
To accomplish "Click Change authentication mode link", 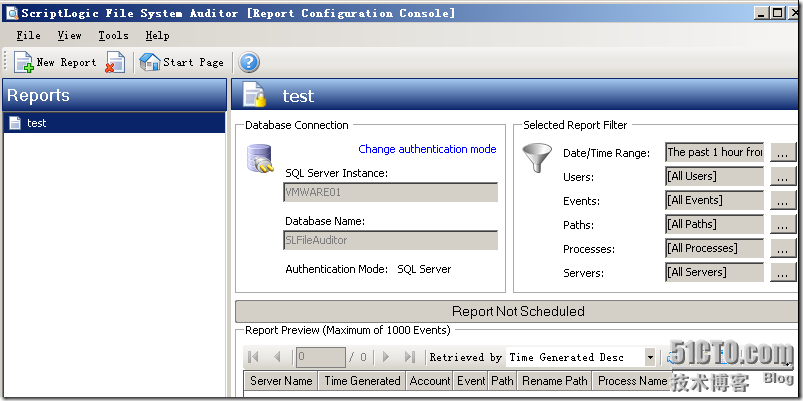I will [427, 149].
